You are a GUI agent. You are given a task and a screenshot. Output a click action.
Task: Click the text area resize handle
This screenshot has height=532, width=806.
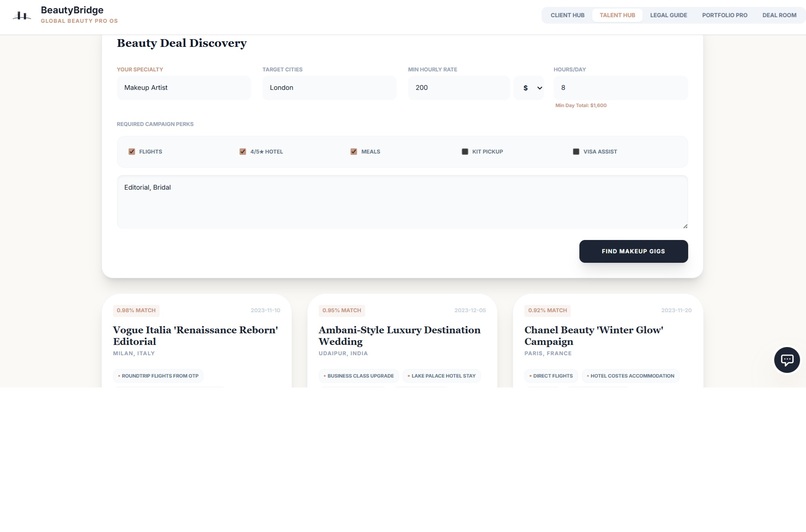[685, 226]
